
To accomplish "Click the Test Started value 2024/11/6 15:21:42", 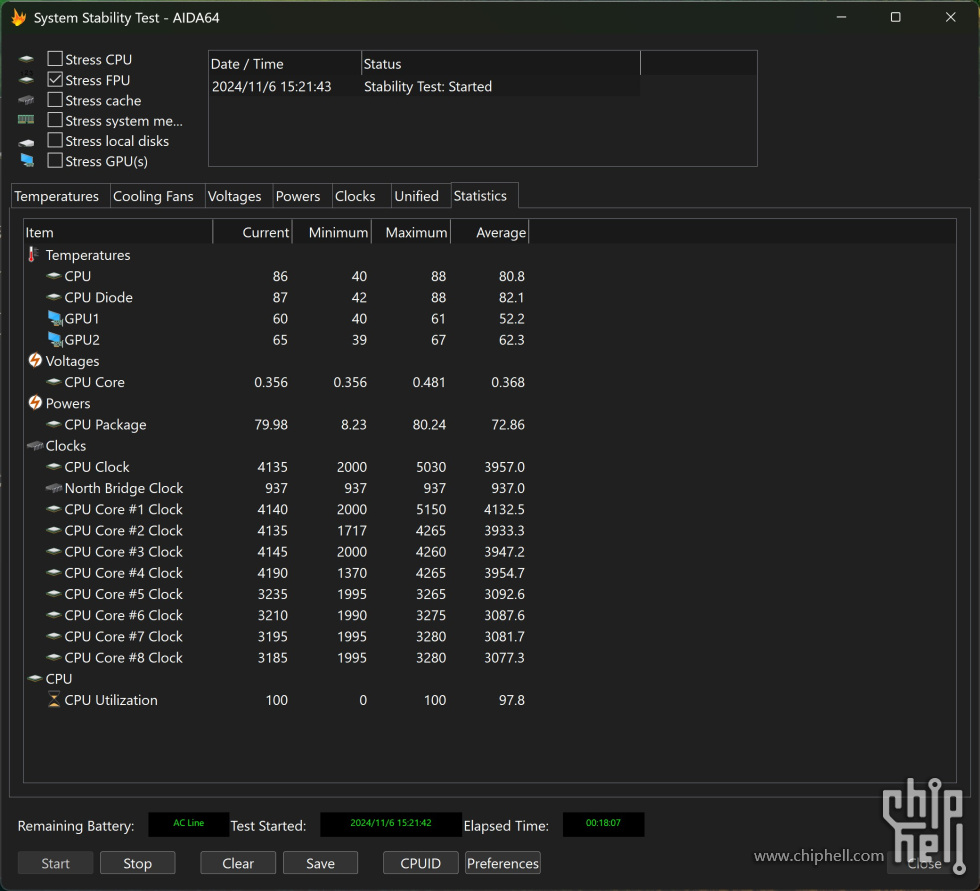I will [x=391, y=823].
